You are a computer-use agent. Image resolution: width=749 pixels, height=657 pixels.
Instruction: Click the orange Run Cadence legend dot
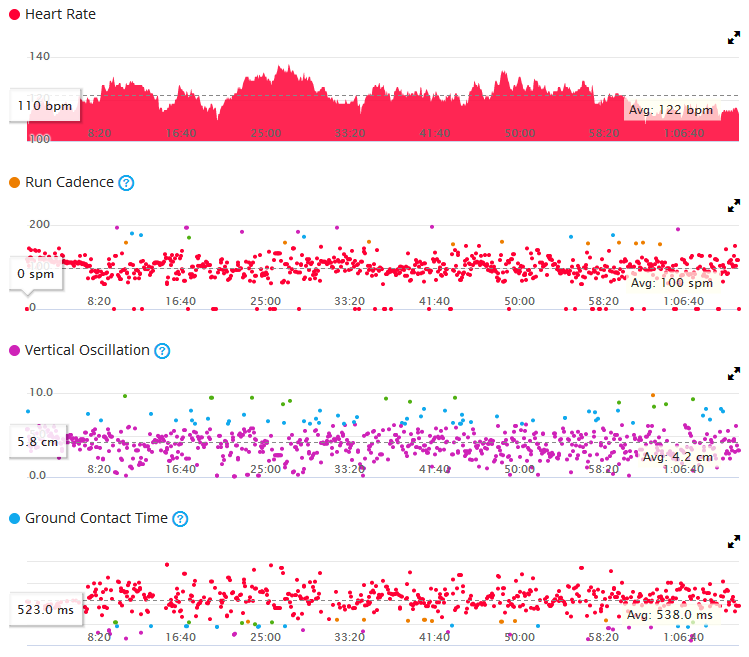pos(14,183)
